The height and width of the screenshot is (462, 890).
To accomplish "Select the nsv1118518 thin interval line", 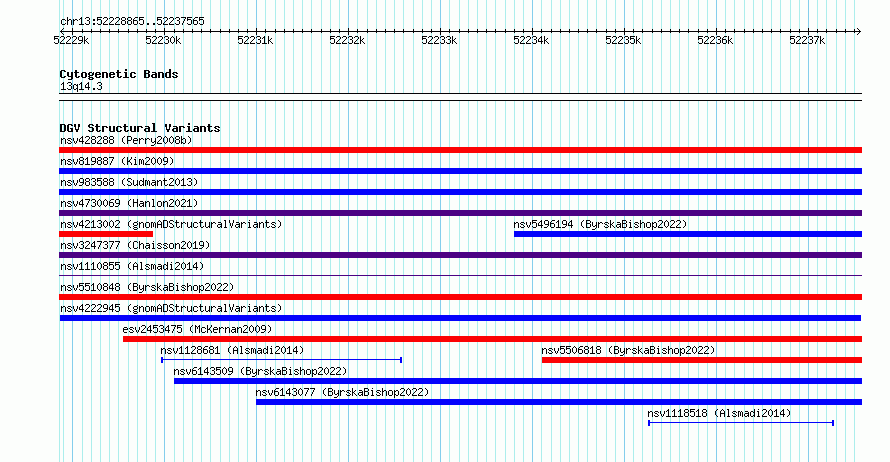I will 741,423.
